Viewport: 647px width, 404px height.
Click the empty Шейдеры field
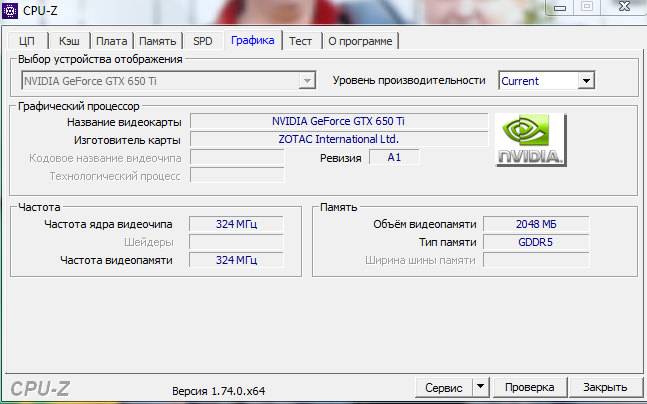[x=236, y=242]
